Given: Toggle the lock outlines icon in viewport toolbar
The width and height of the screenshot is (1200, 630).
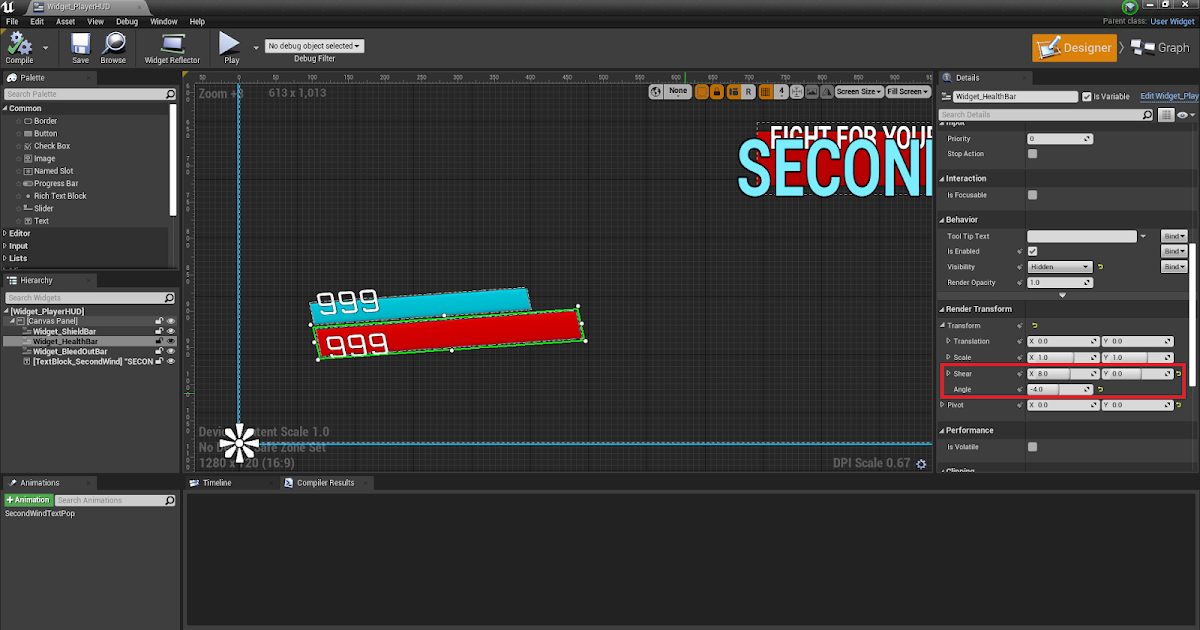Looking at the screenshot, I should coord(717,91).
